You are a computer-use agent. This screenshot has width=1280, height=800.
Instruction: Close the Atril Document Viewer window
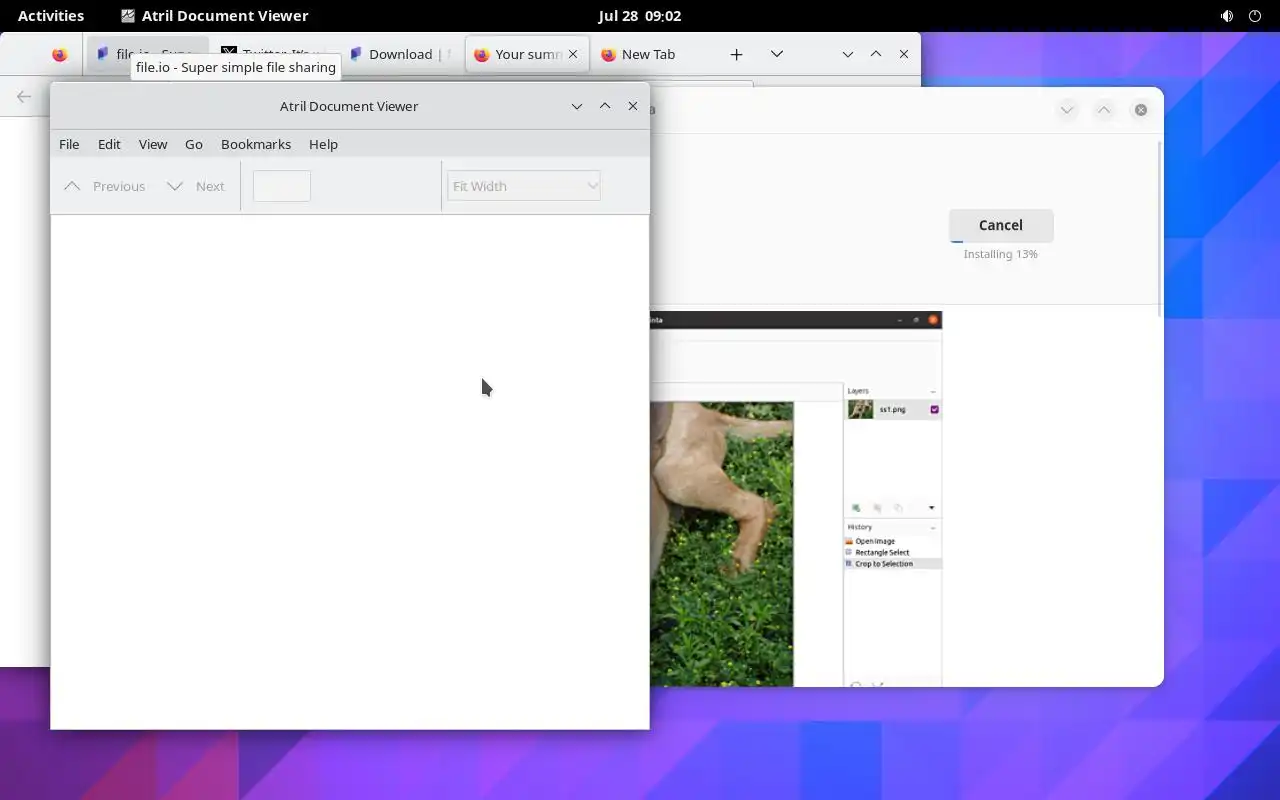click(x=633, y=106)
